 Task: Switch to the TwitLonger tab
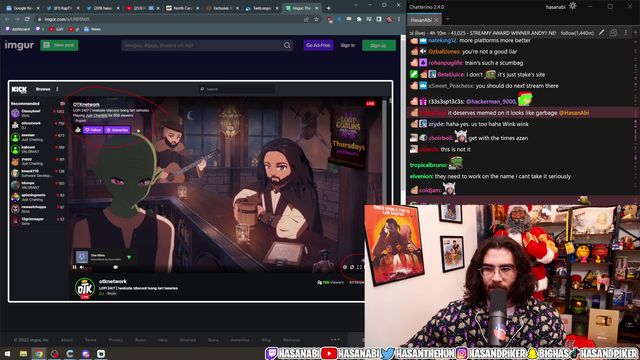click(262, 8)
